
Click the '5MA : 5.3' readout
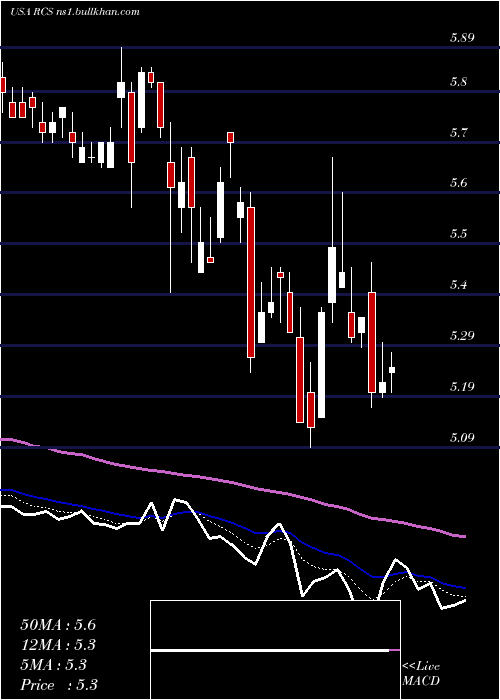click(54, 665)
